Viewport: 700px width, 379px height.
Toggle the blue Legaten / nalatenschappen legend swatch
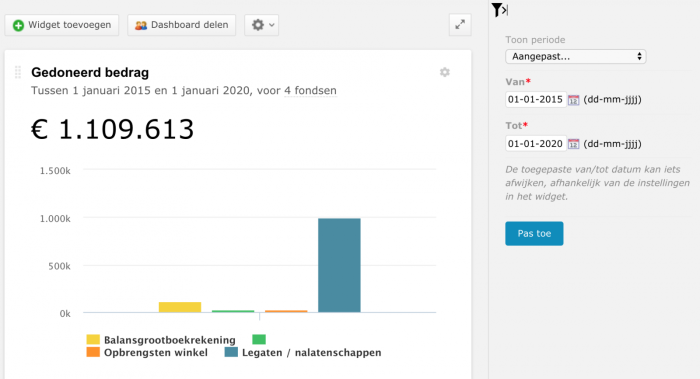click(231, 352)
